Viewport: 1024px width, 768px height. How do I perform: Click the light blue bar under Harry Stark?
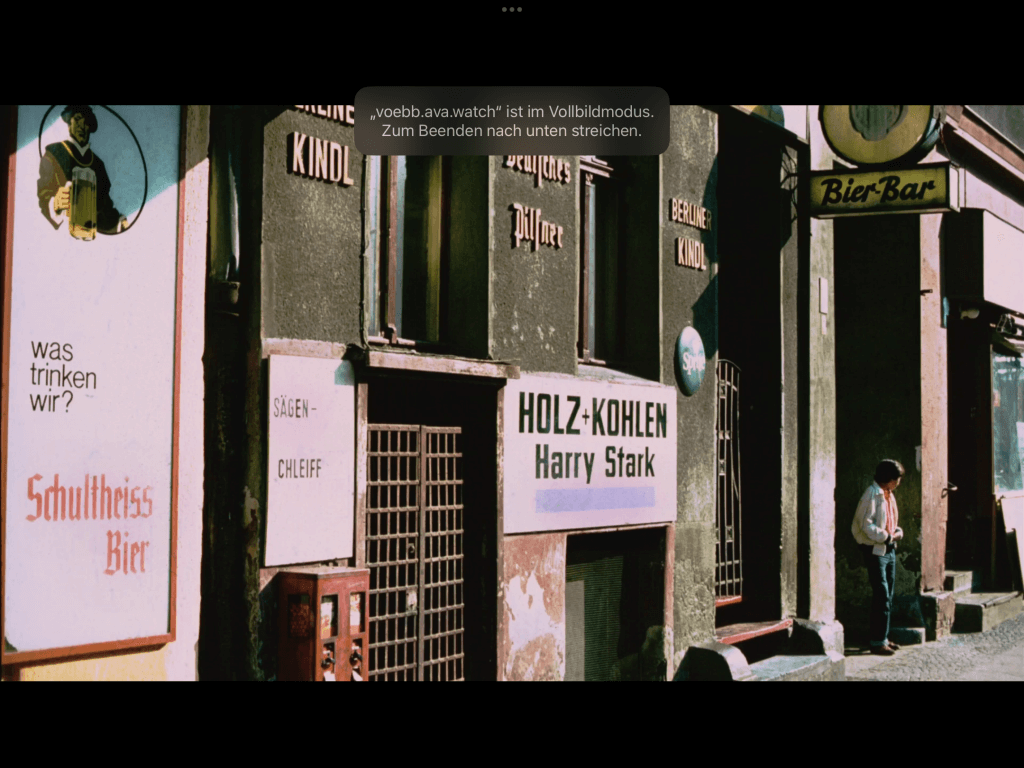pos(594,499)
